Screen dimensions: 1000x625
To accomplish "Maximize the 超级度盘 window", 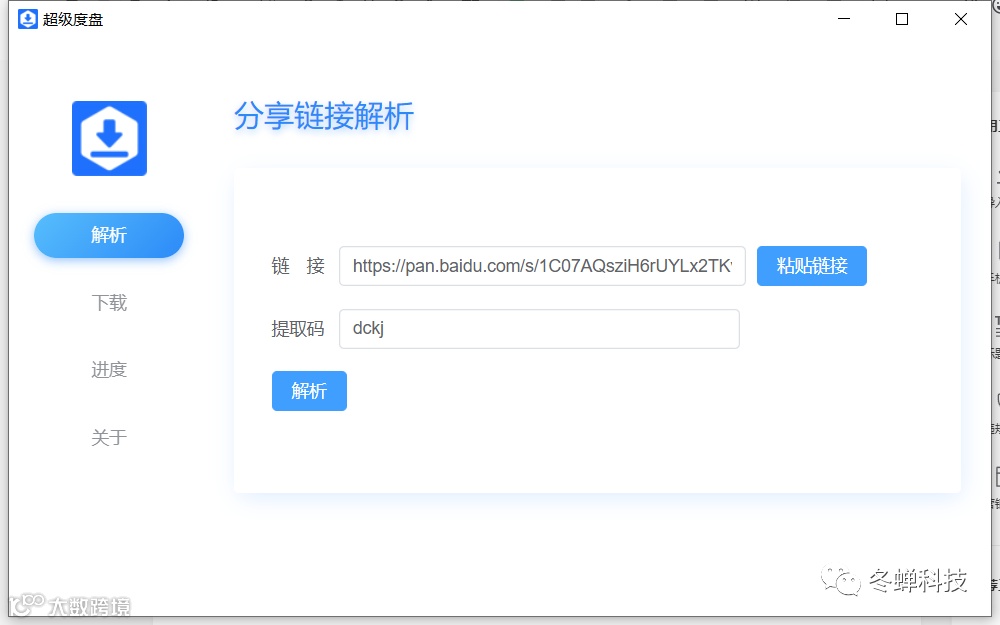I will [902, 19].
